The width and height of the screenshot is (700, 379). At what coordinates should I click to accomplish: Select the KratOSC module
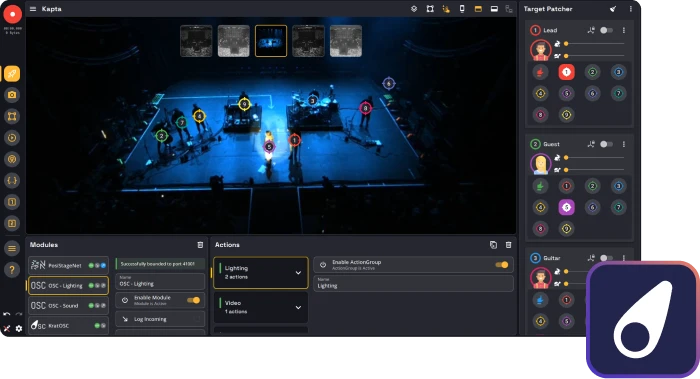68,325
